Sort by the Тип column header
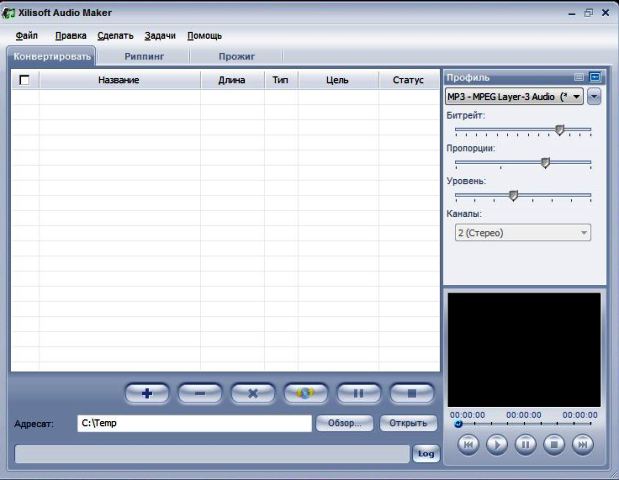Image resolution: width=619 pixels, height=480 pixels. pyautogui.click(x=281, y=80)
